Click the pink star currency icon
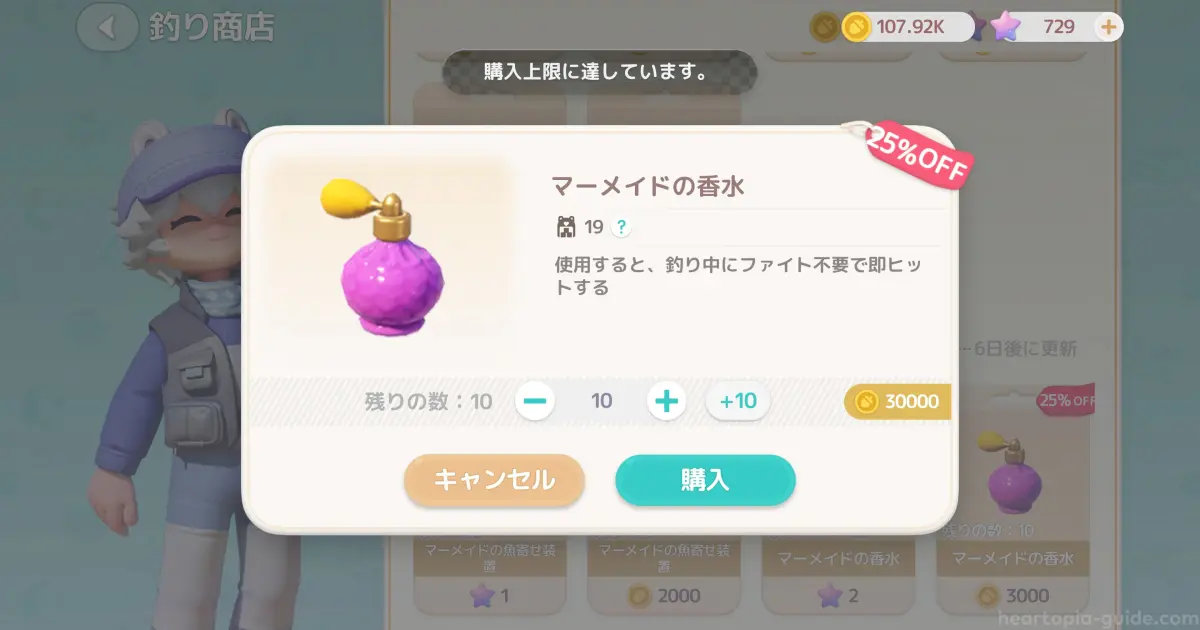Screen dimensions: 1200x630 (x=1003, y=27)
